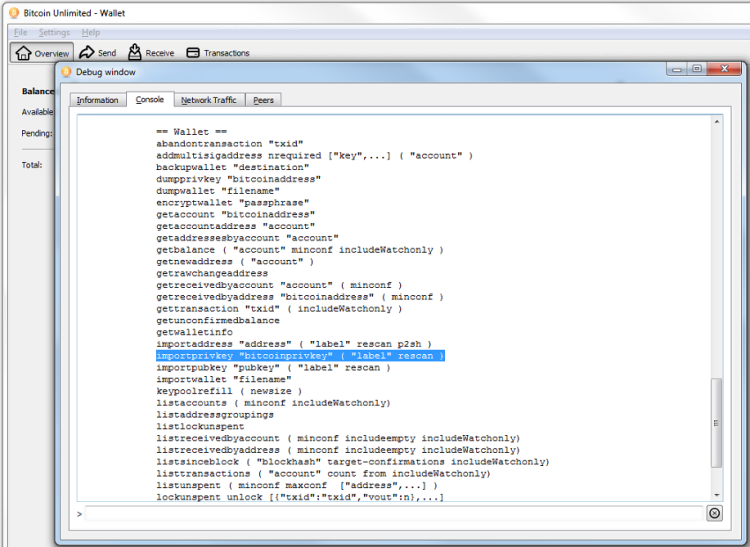Select the Console tab

149,100
